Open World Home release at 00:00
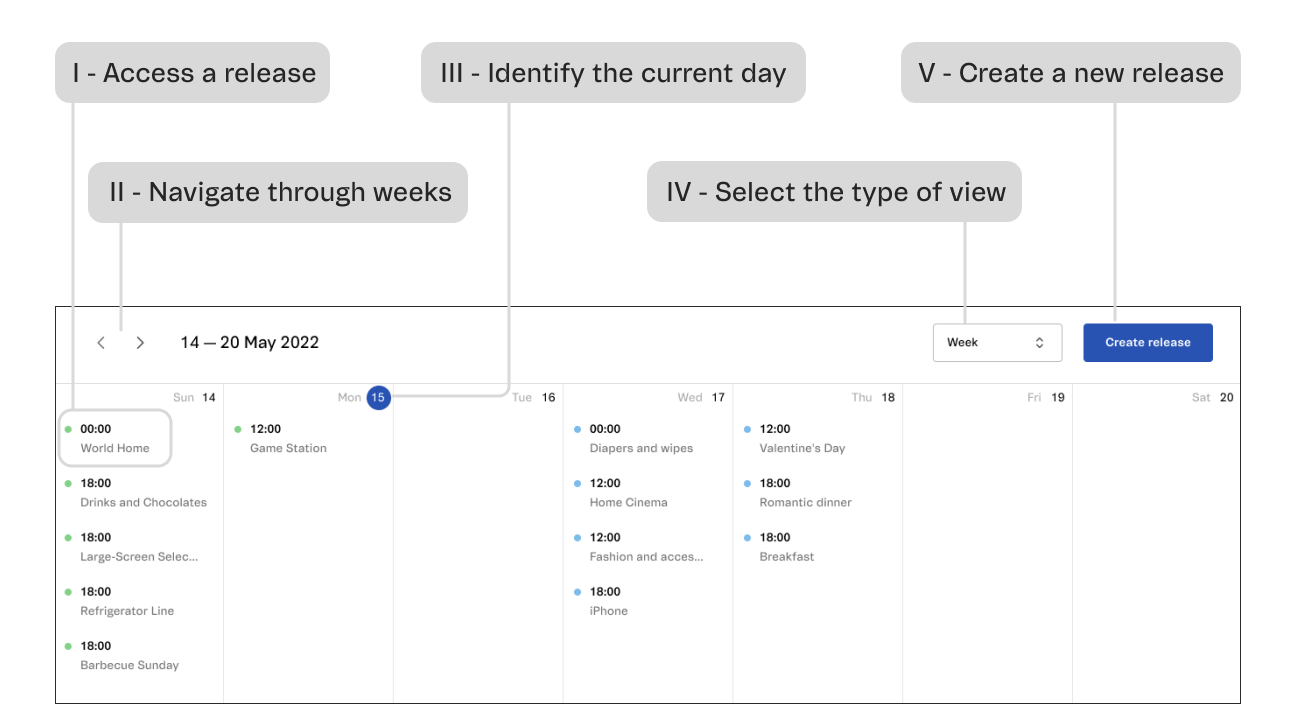Viewport: 1296px width, 704px height. [x=115, y=439]
